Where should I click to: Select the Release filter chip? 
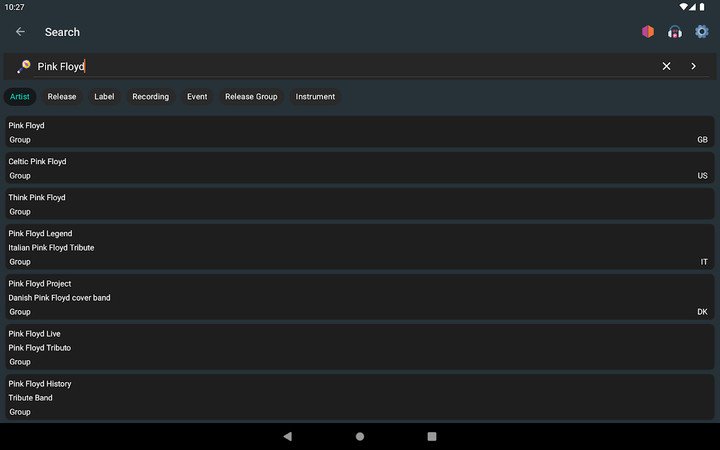pyautogui.click(x=62, y=96)
